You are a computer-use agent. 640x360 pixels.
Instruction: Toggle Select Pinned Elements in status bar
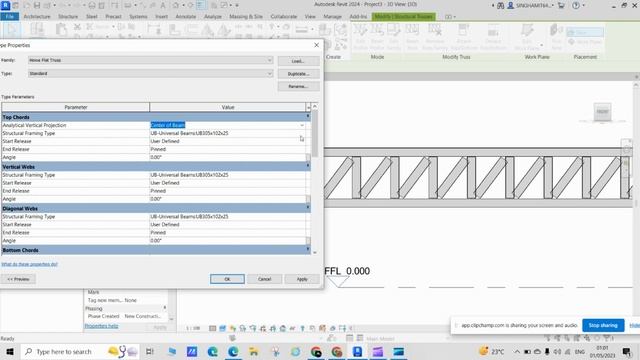click(568, 338)
